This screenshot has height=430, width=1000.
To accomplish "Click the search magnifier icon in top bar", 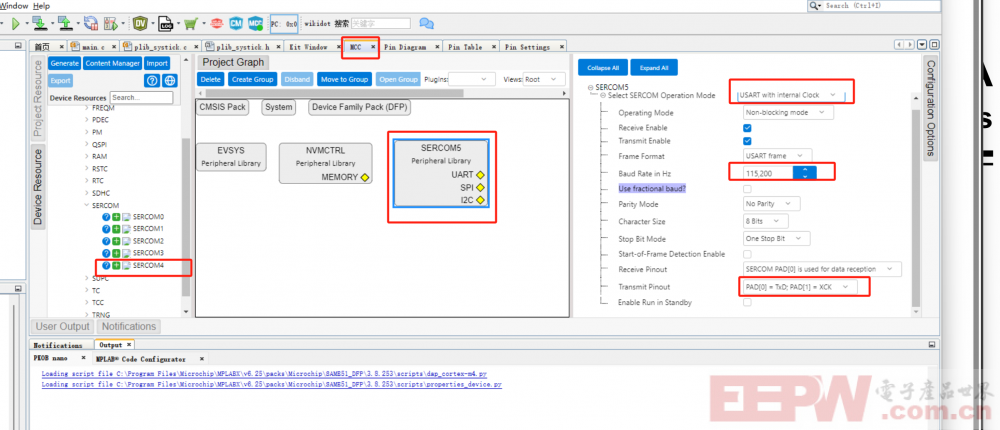I will pyautogui.click(x=815, y=5).
